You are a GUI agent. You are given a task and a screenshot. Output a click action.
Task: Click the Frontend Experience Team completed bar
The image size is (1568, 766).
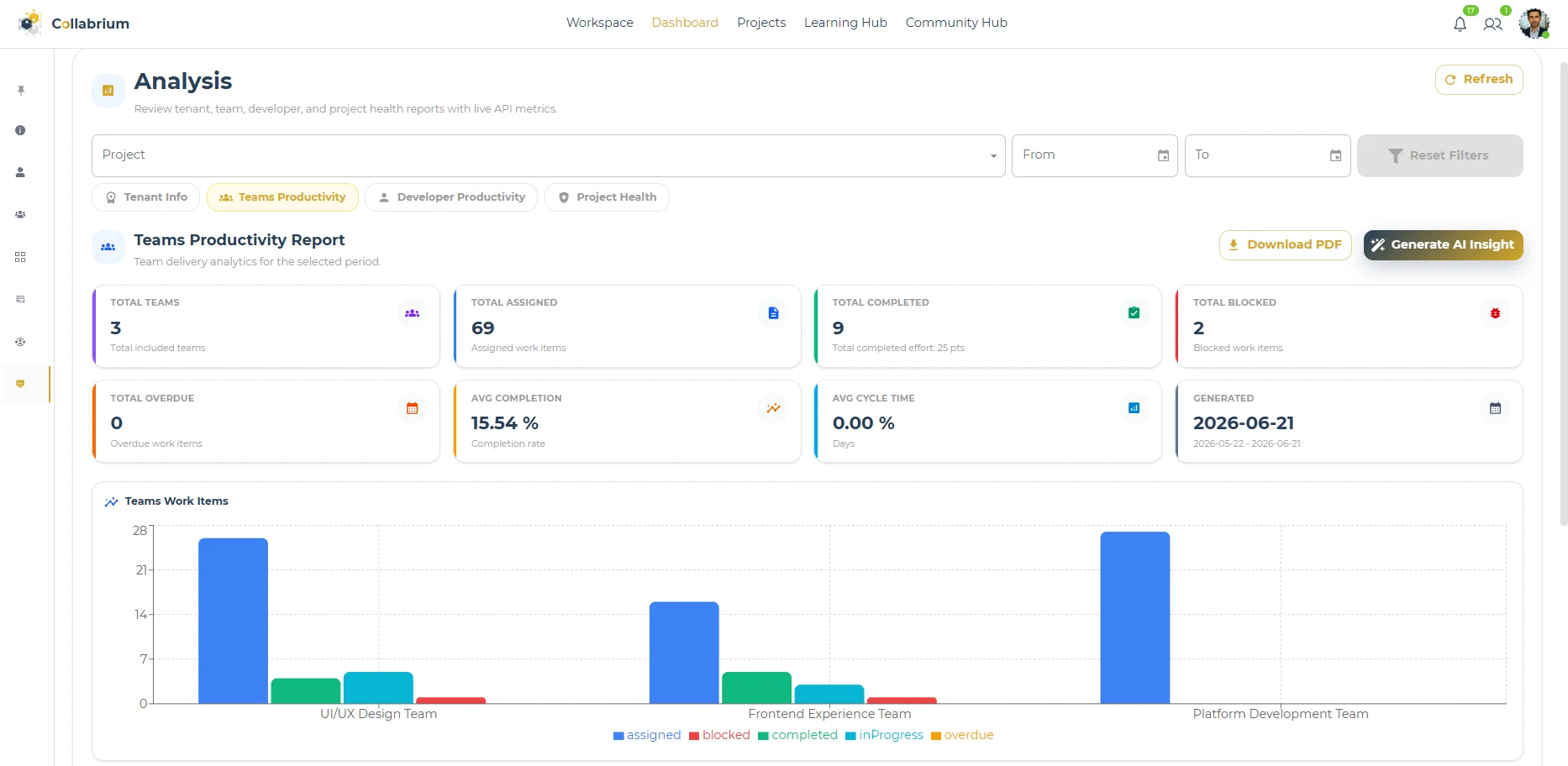coord(756,688)
